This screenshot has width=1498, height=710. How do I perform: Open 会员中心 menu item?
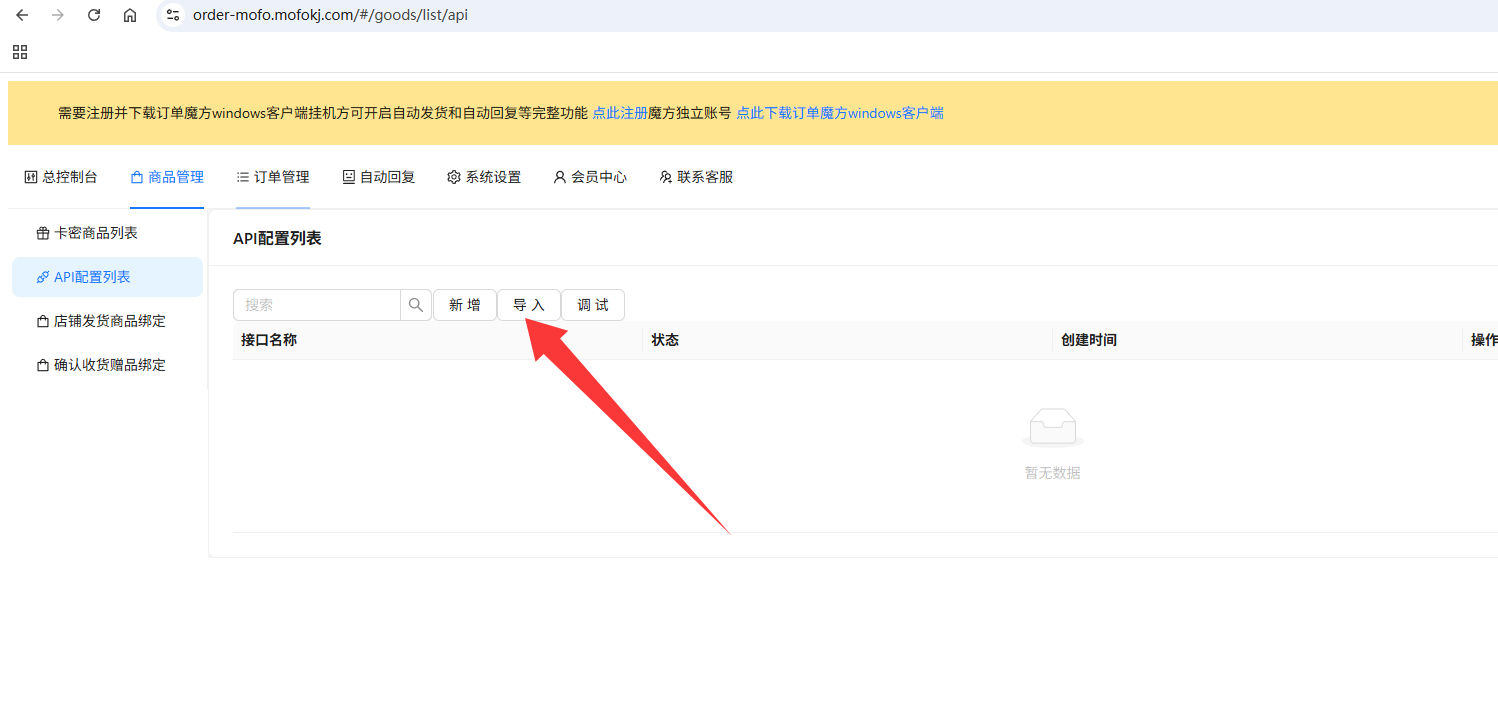[x=590, y=177]
